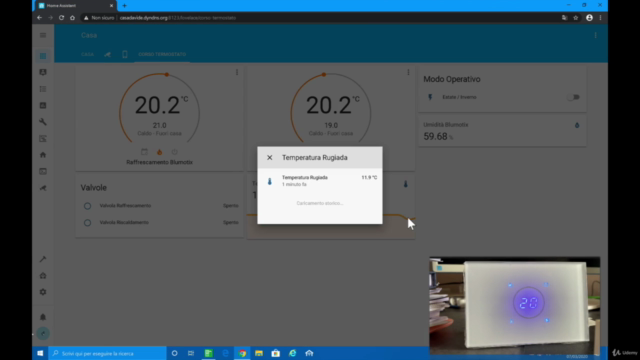640x360 pixels.
Task: Close the Home Assistant browser tab
Action: click(111, 6)
